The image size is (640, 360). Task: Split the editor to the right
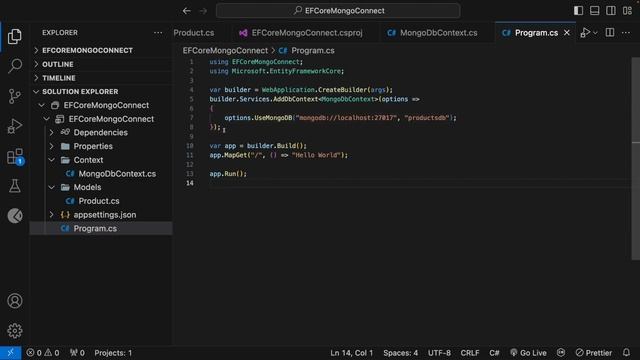tap(610, 33)
